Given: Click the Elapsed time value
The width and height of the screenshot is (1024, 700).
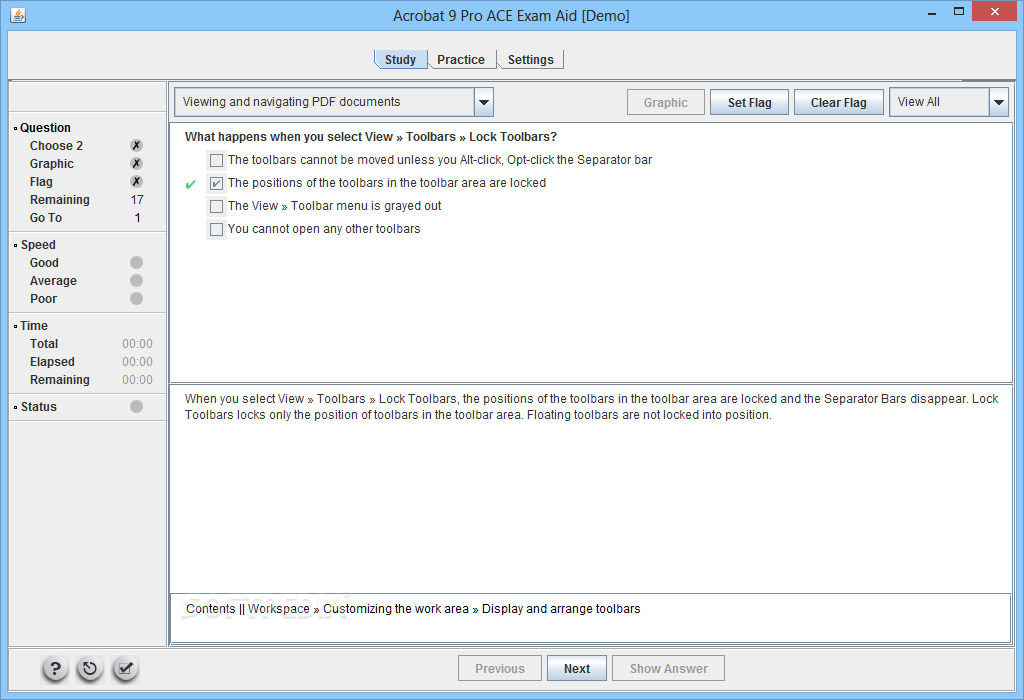Looking at the screenshot, I should (137, 362).
